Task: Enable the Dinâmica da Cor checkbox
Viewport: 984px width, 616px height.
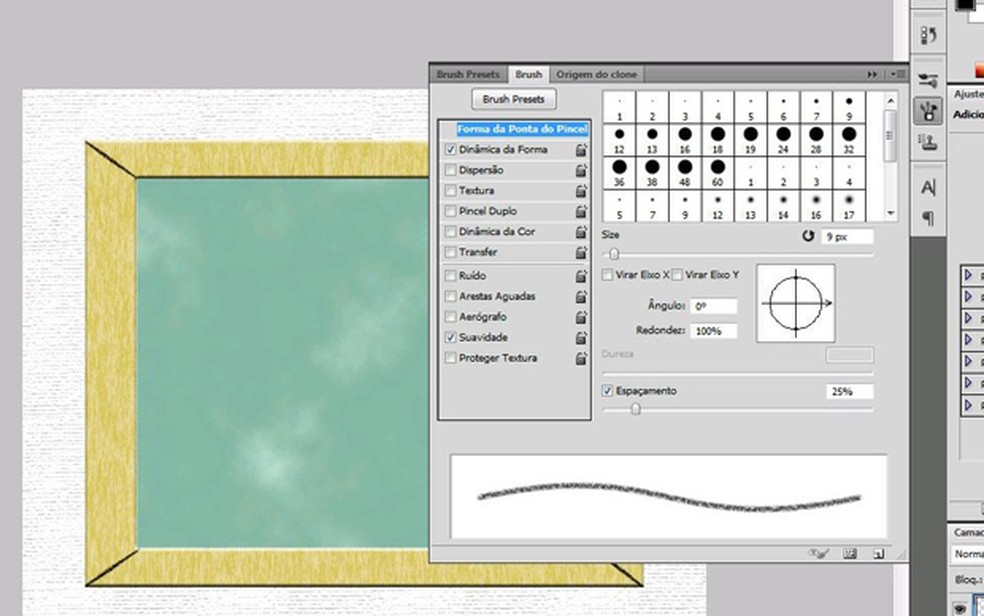Action: 450,232
